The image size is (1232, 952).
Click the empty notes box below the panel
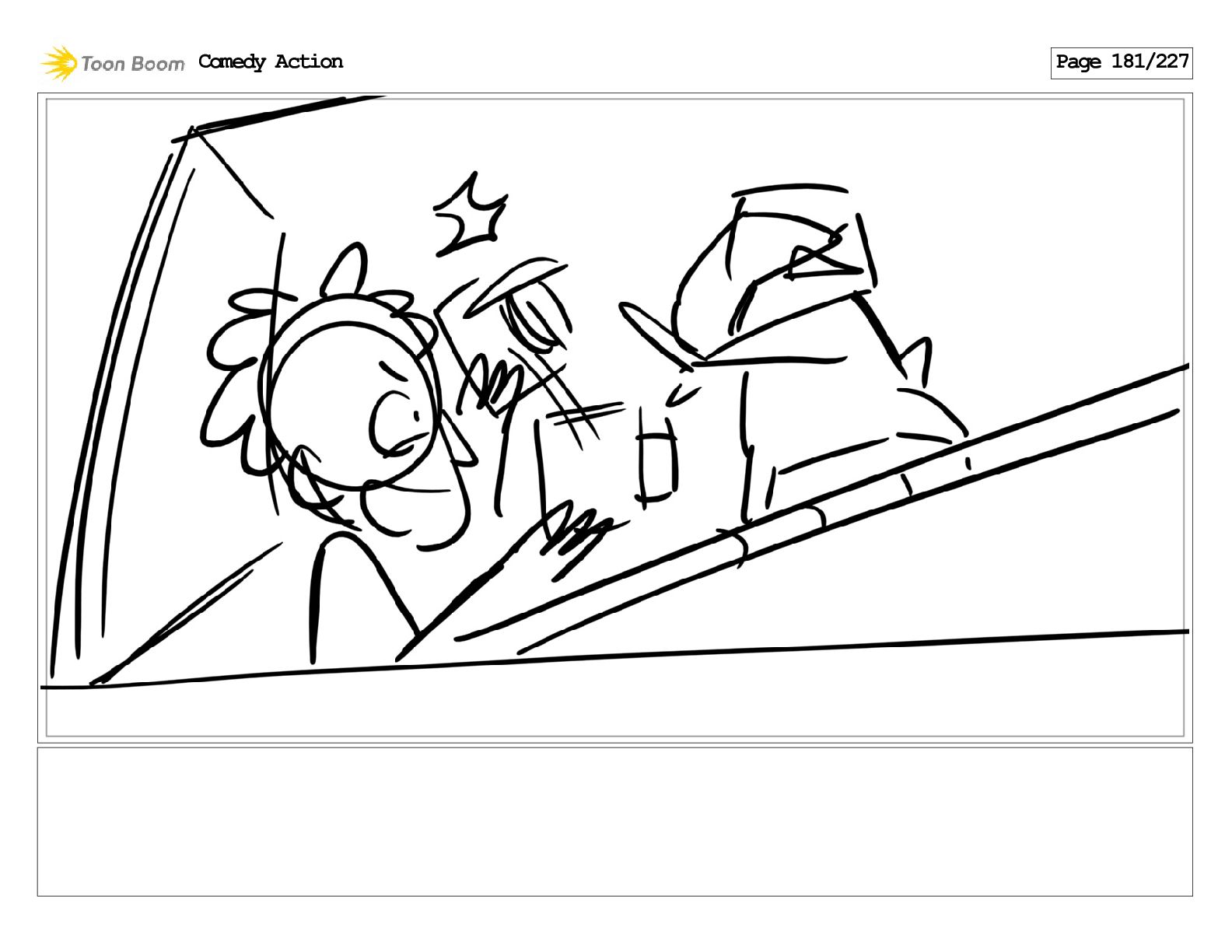(614, 821)
